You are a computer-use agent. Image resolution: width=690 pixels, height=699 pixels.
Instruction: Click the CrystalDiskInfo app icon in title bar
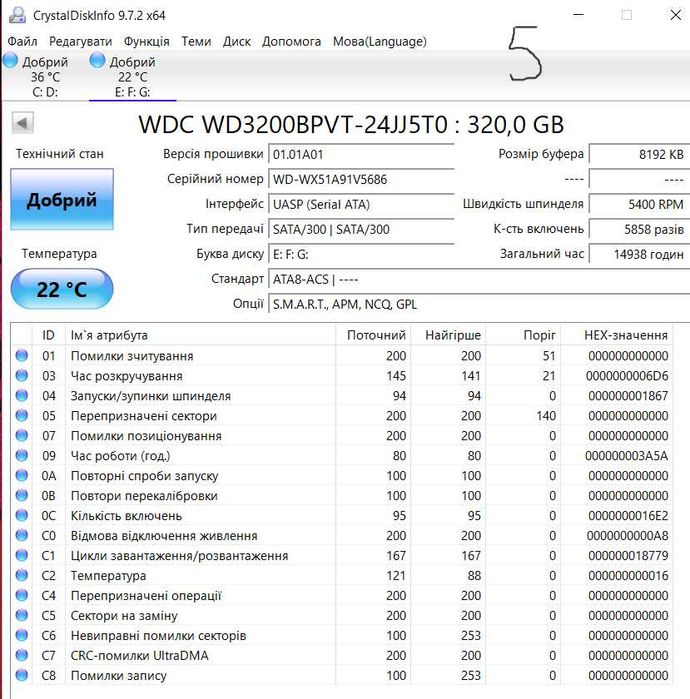(x=18, y=15)
